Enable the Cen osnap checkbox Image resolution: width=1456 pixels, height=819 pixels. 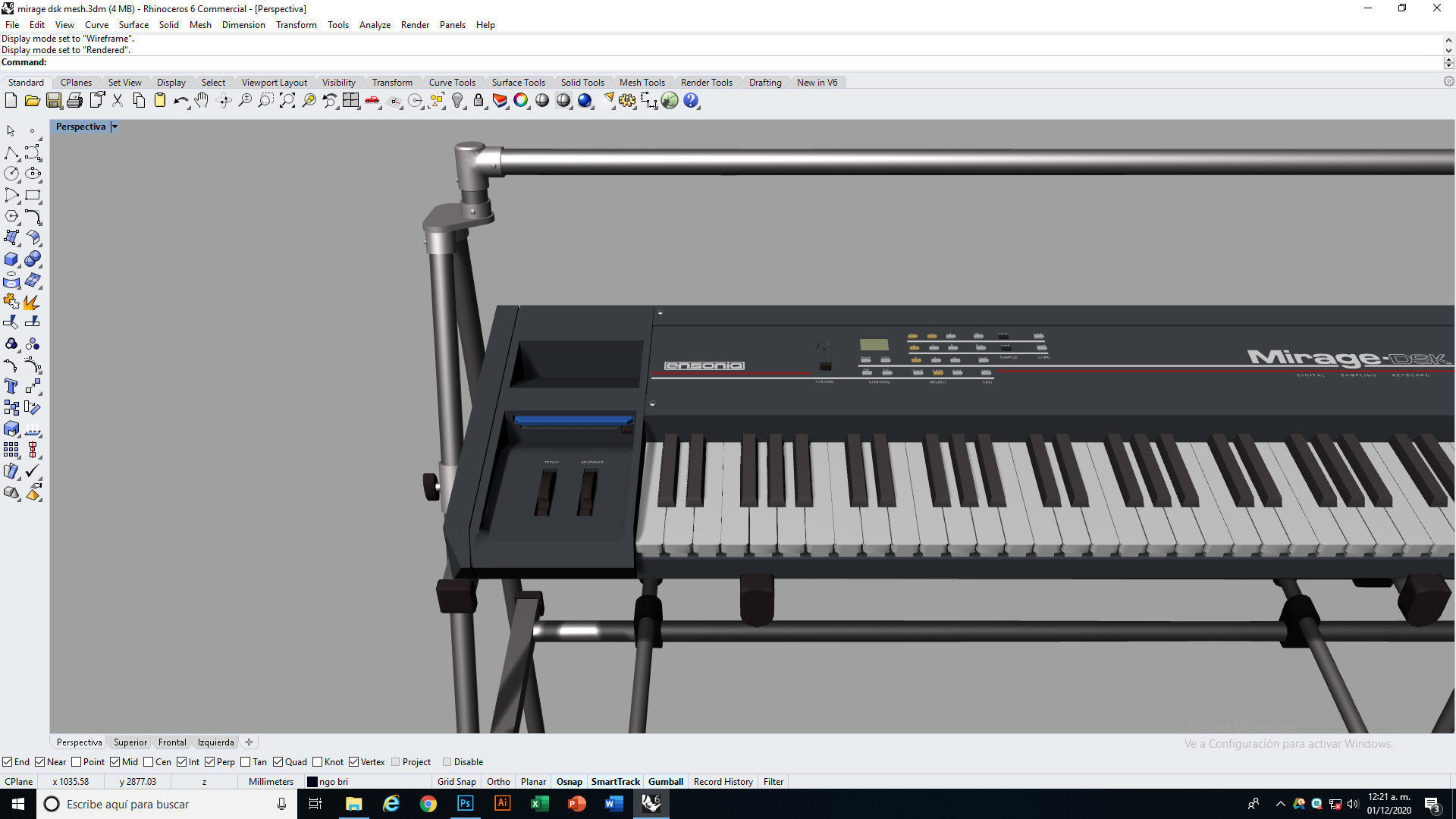149,762
